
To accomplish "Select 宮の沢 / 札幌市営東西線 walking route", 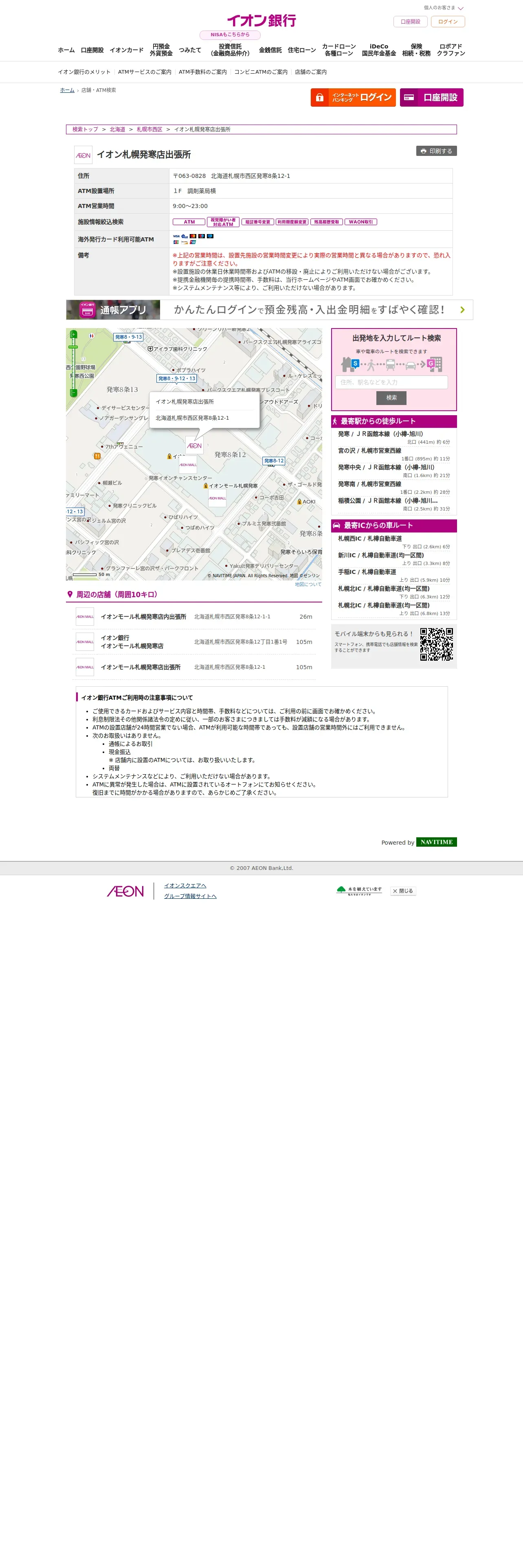I will click(x=394, y=455).
